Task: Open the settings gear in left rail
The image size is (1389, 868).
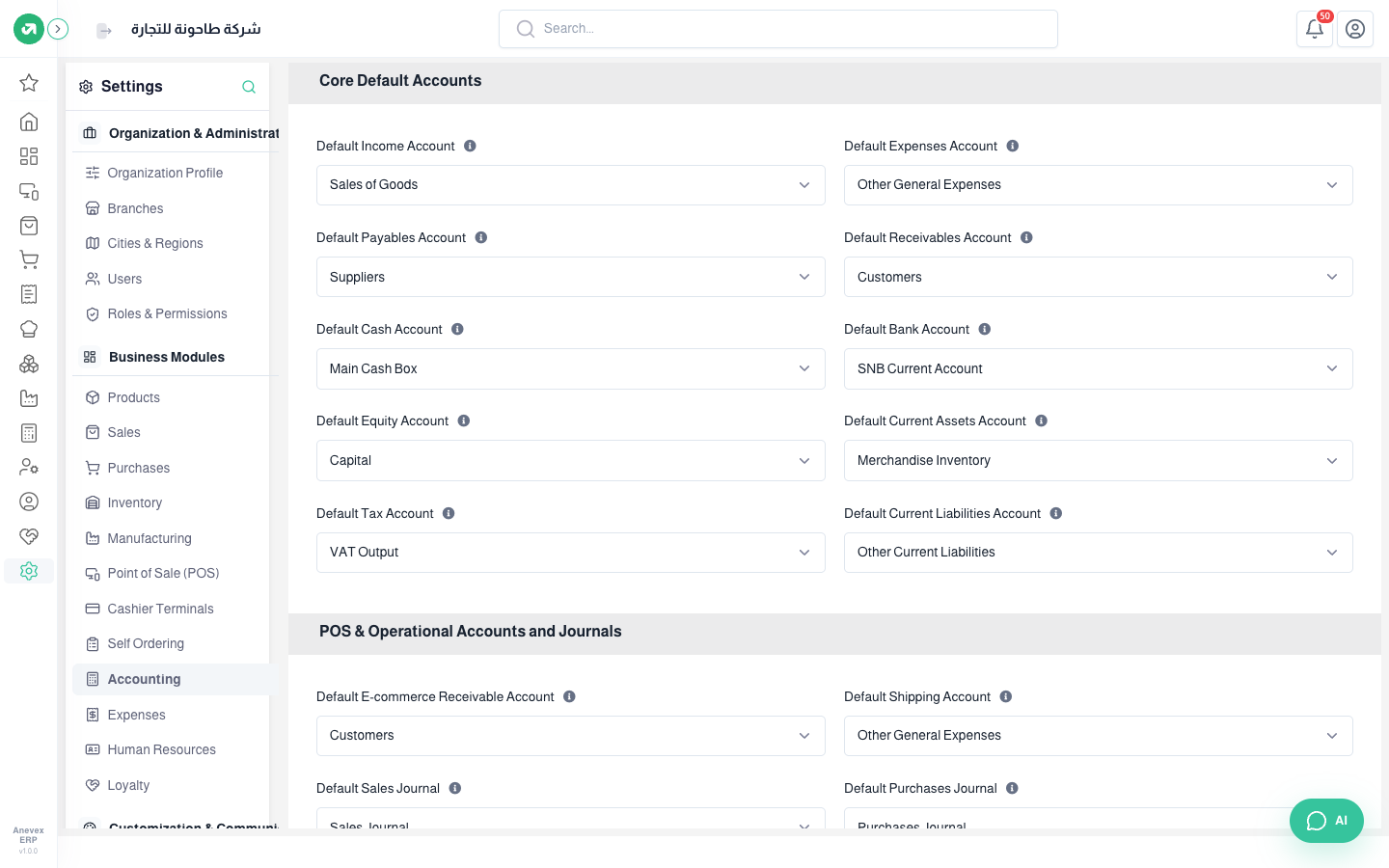Action: click(29, 571)
